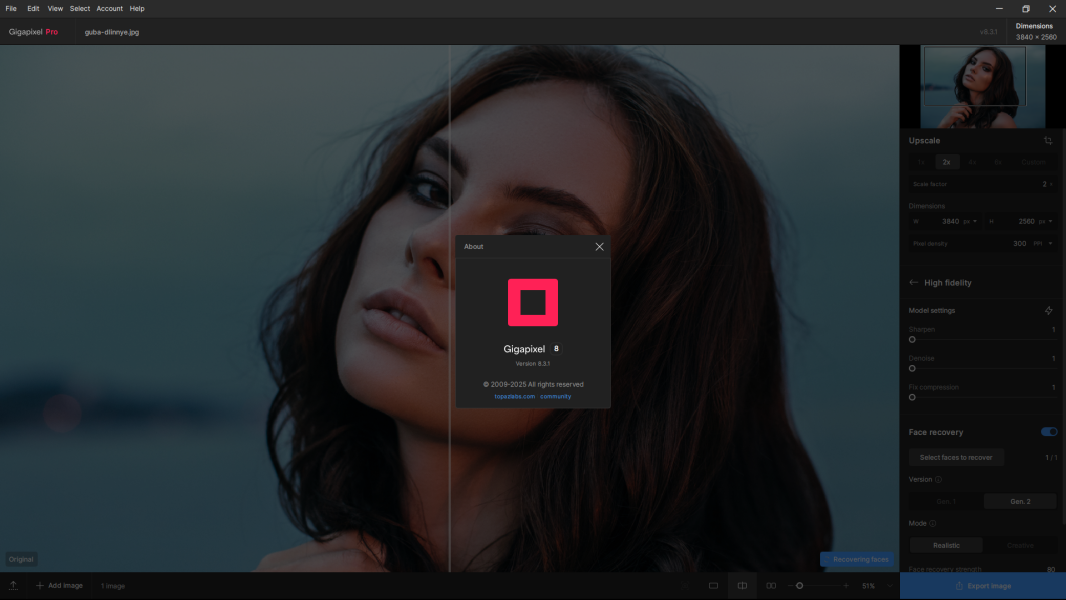Open the Edit menu
The height and width of the screenshot is (600, 1066).
(x=33, y=9)
